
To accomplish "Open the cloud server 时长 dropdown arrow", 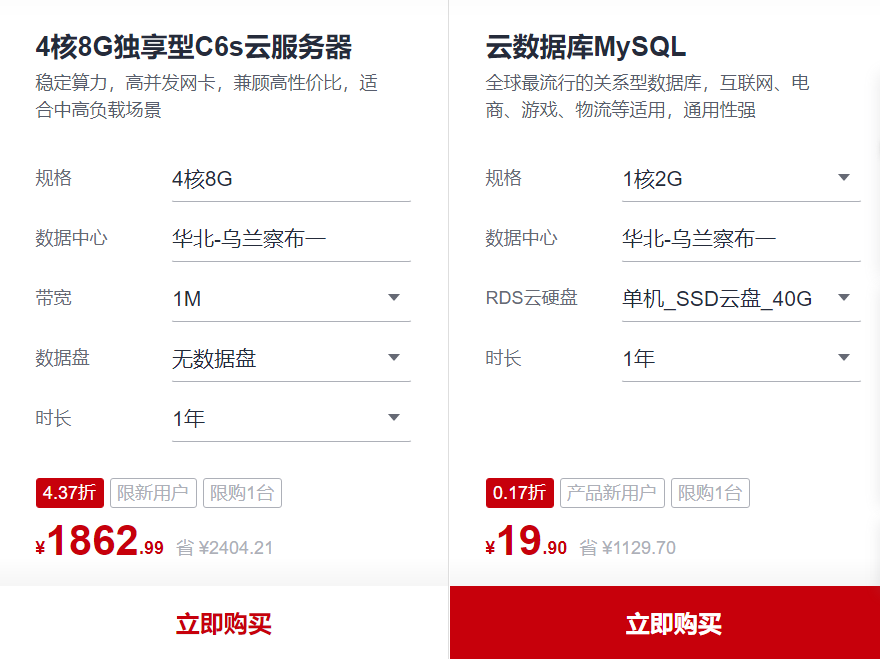I will (394, 418).
